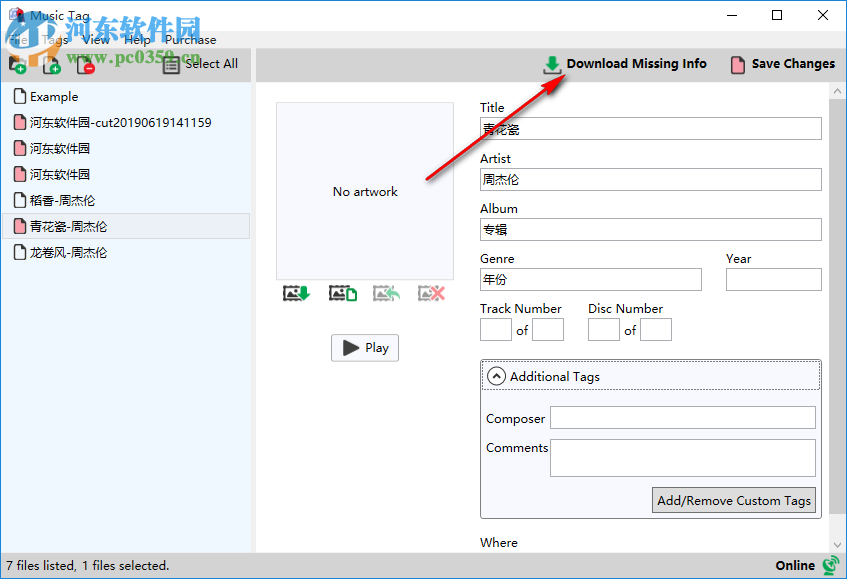The width and height of the screenshot is (847, 579).
Task: Click Add/Remove Custom Tags button
Action: pyautogui.click(x=734, y=500)
